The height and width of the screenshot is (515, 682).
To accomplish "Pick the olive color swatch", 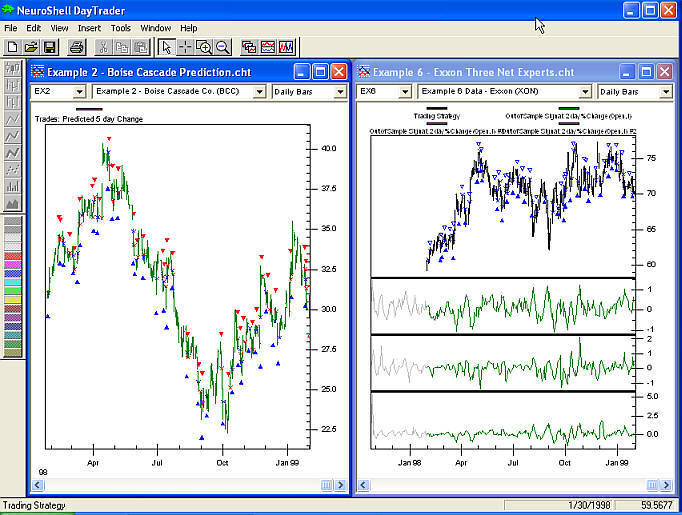I will [x=13, y=353].
